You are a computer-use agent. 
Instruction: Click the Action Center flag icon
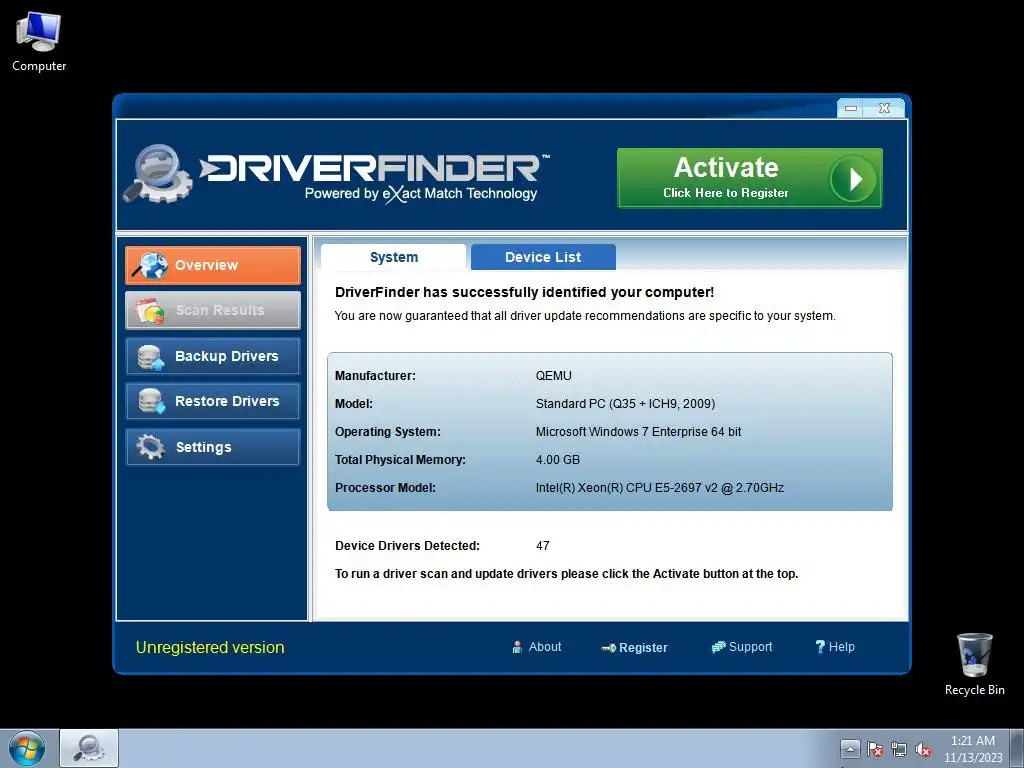coord(874,750)
